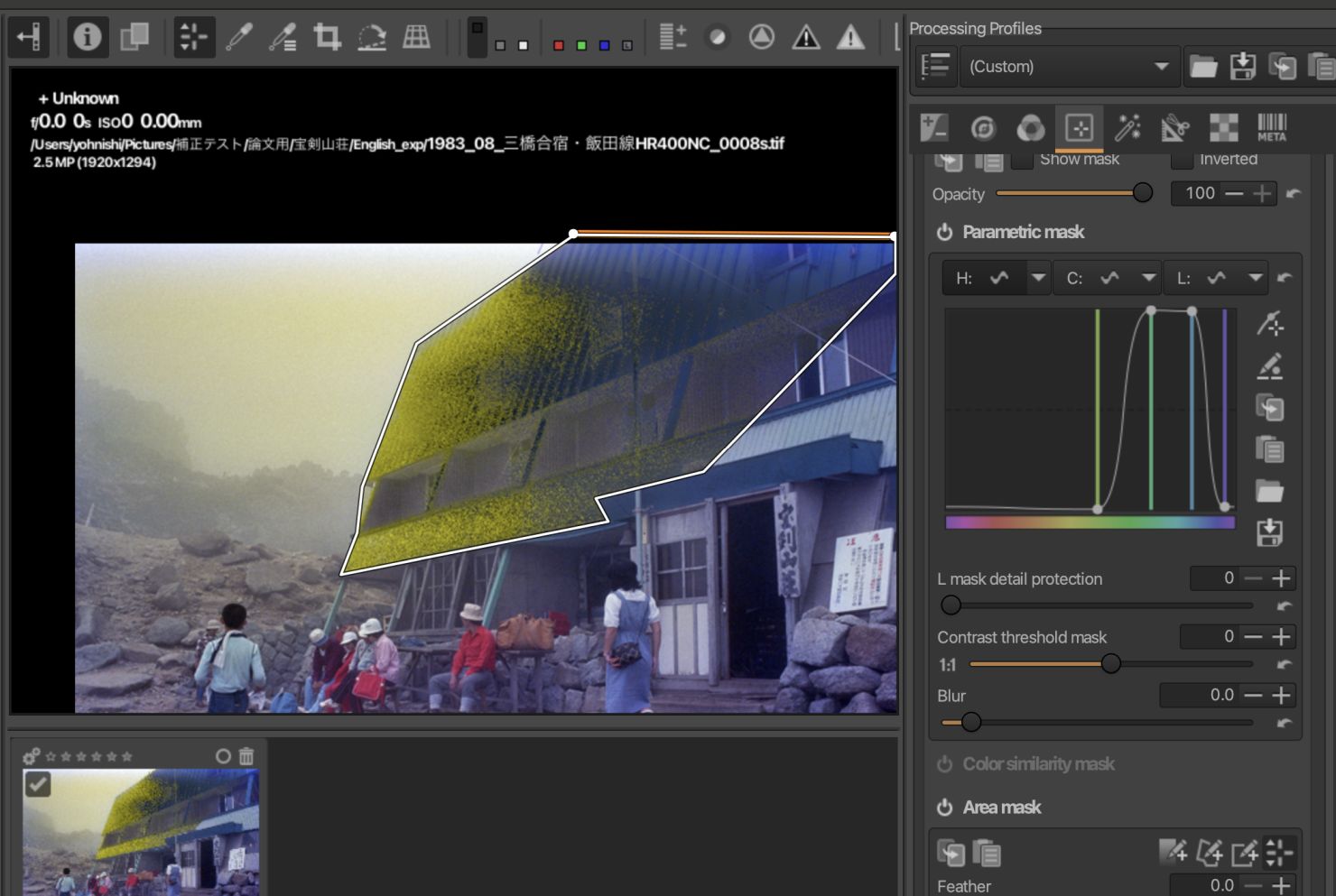Open the (Custom) processing profile dropdown

tap(1069, 66)
